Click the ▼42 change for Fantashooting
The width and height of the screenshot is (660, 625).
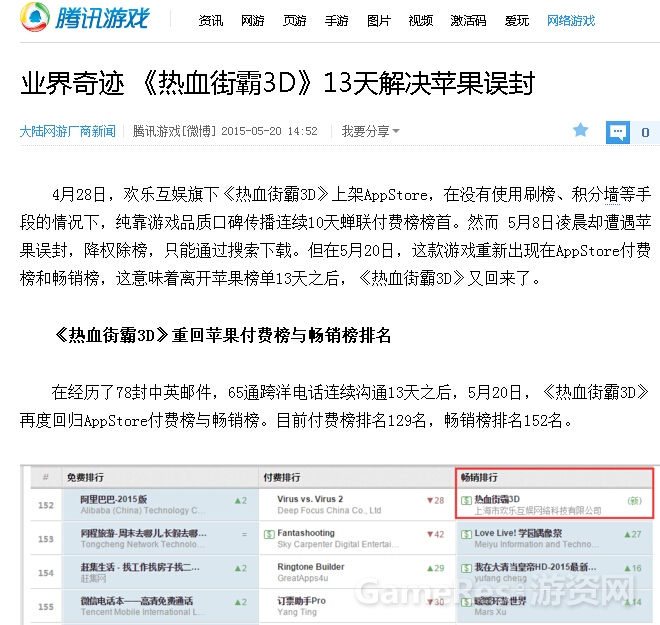click(435, 535)
